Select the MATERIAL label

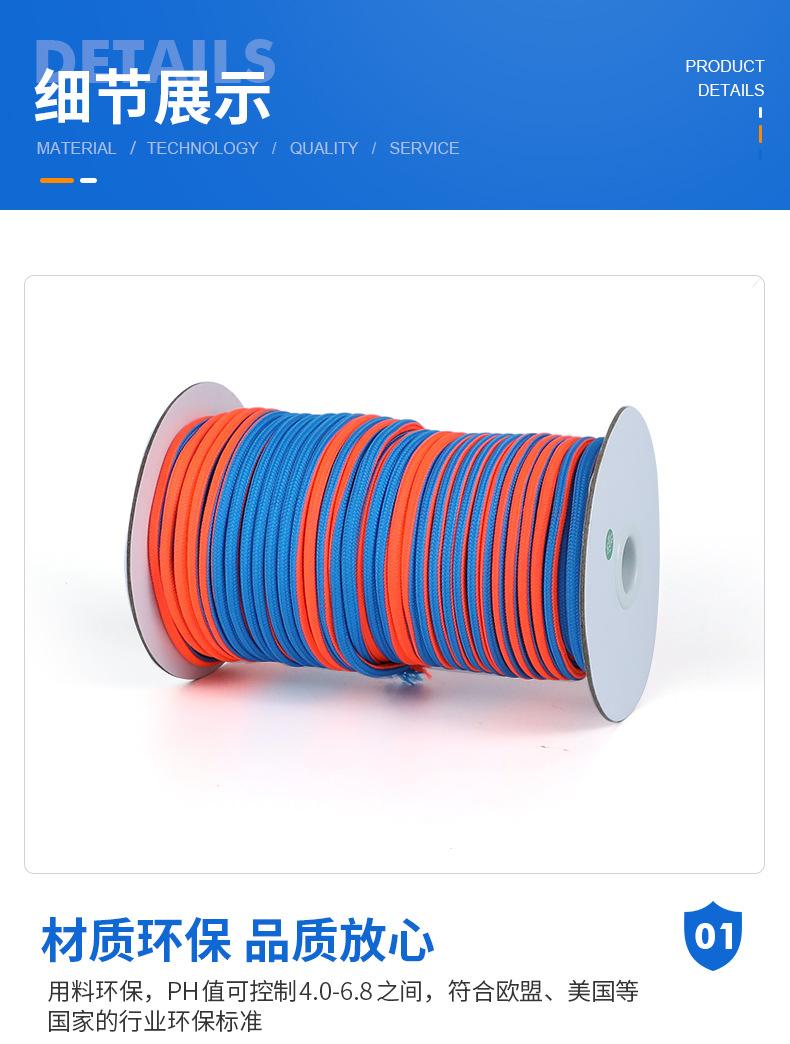coord(76,148)
